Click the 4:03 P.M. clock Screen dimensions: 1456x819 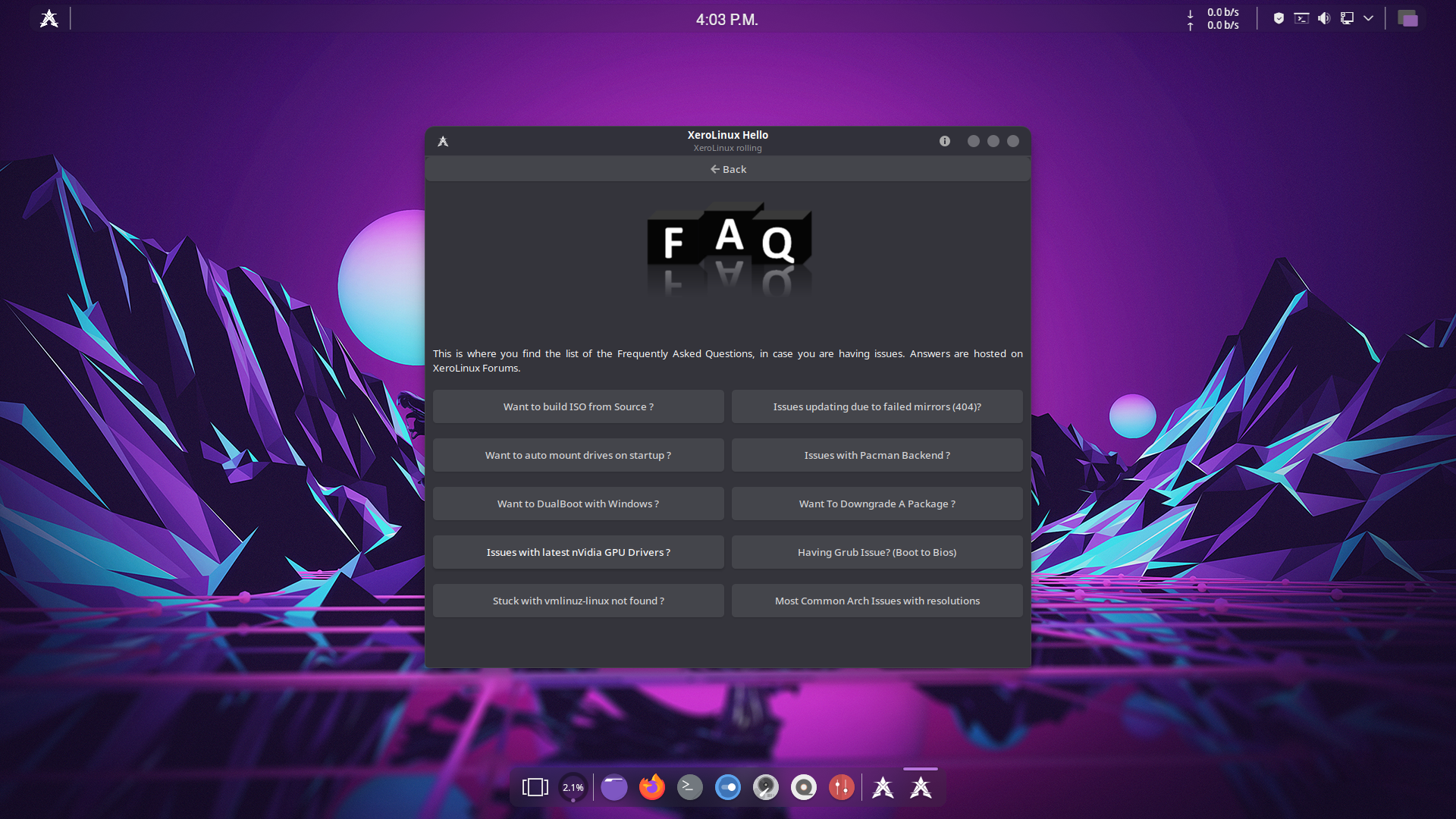click(727, 20)
